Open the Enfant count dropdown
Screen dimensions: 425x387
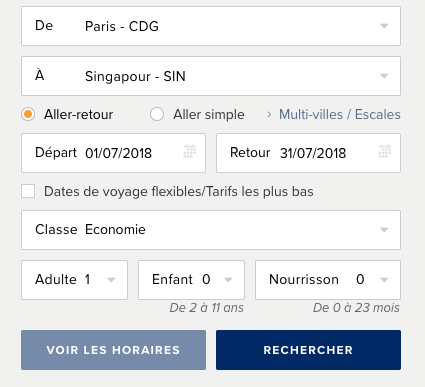(191, 280)
